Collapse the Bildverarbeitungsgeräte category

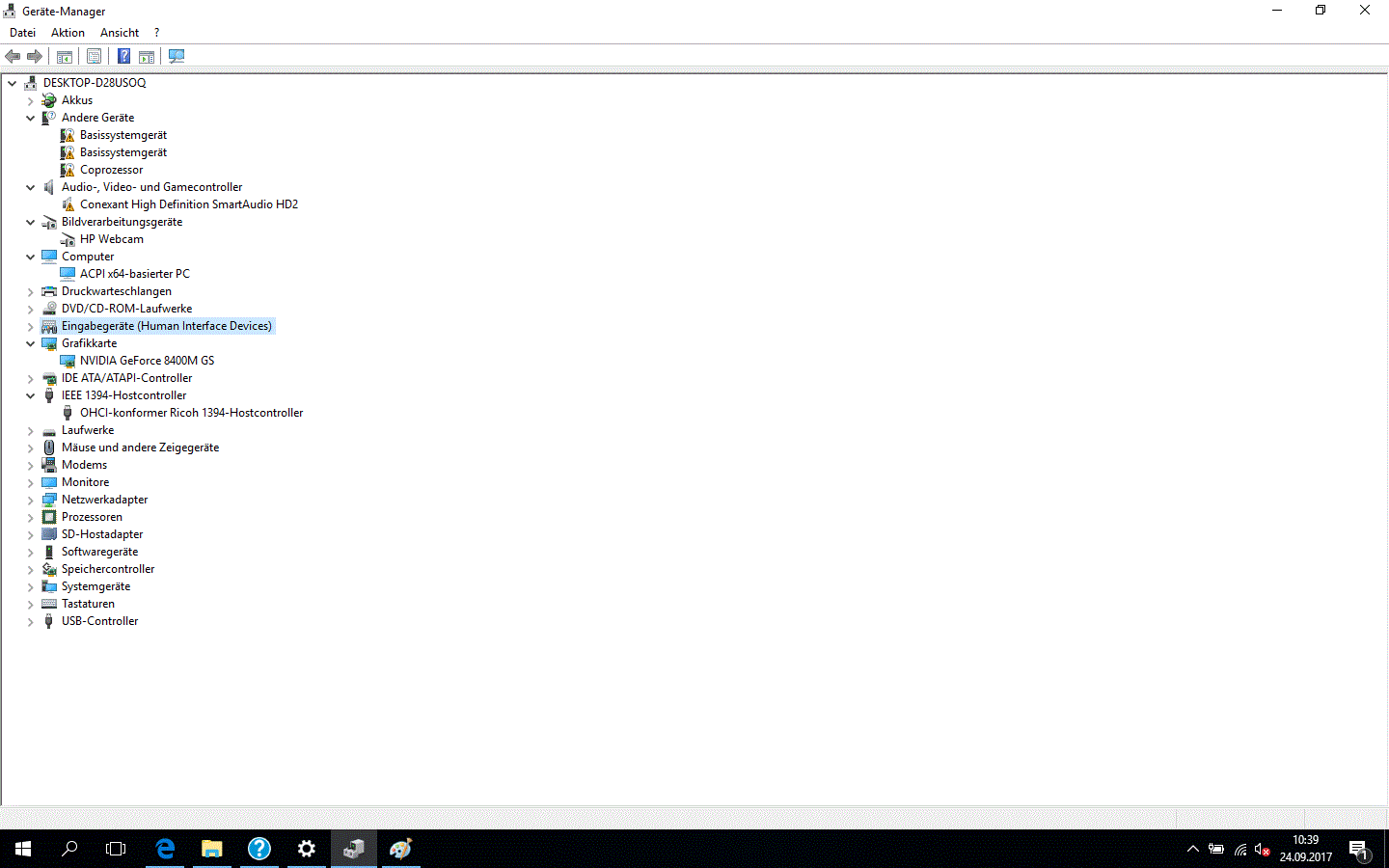click(31, 222)
